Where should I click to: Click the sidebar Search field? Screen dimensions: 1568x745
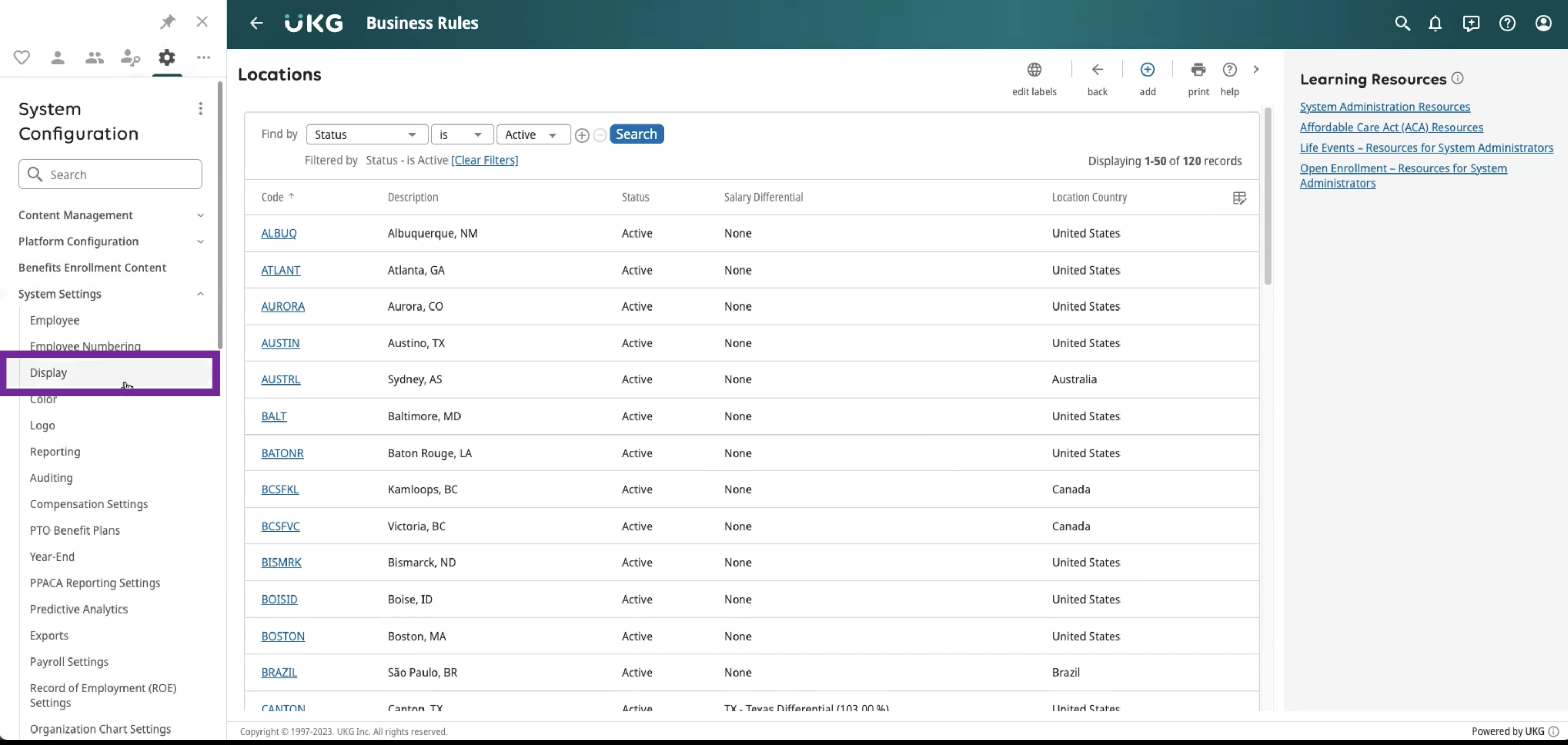point(110,174)
